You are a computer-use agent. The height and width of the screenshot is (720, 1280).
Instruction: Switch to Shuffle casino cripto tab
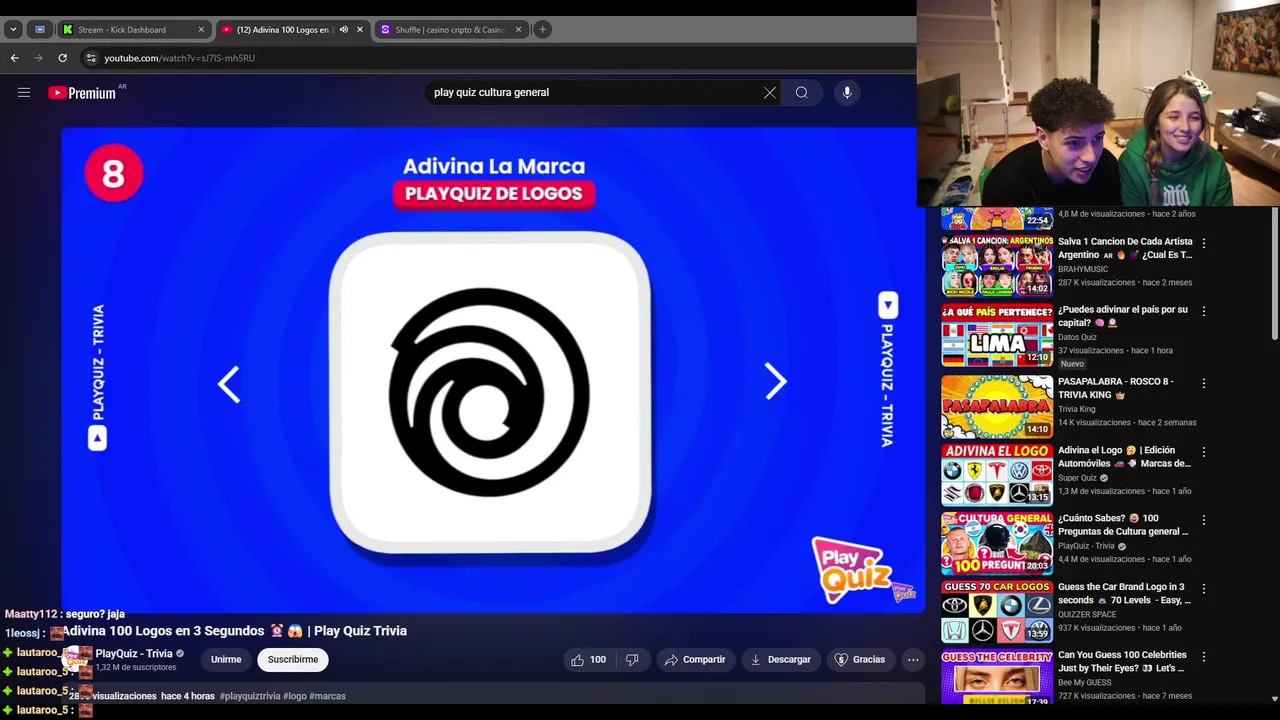click(x=450, y=29)
